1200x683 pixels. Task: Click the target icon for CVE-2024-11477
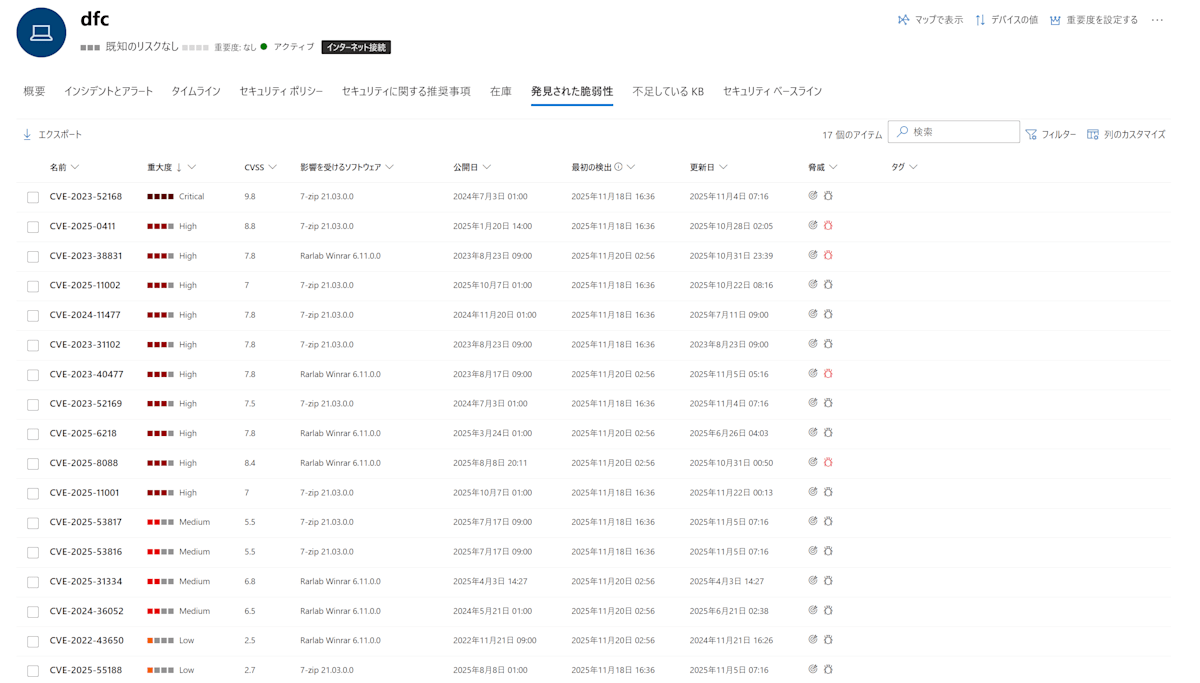[813, 314]
